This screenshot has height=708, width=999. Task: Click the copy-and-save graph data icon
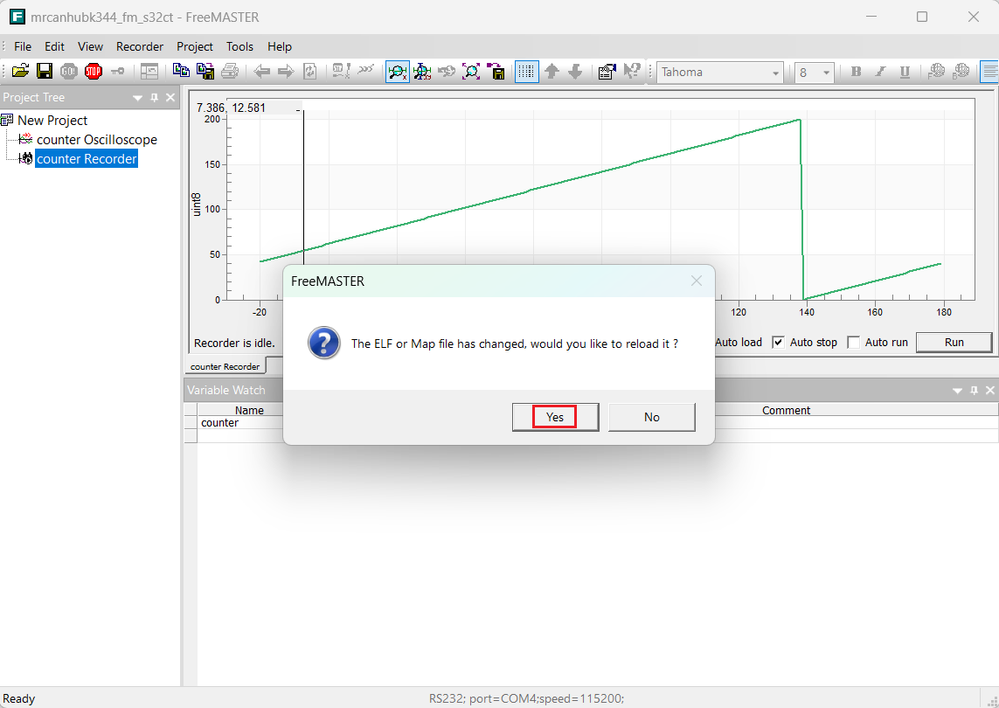pos(205,71)
